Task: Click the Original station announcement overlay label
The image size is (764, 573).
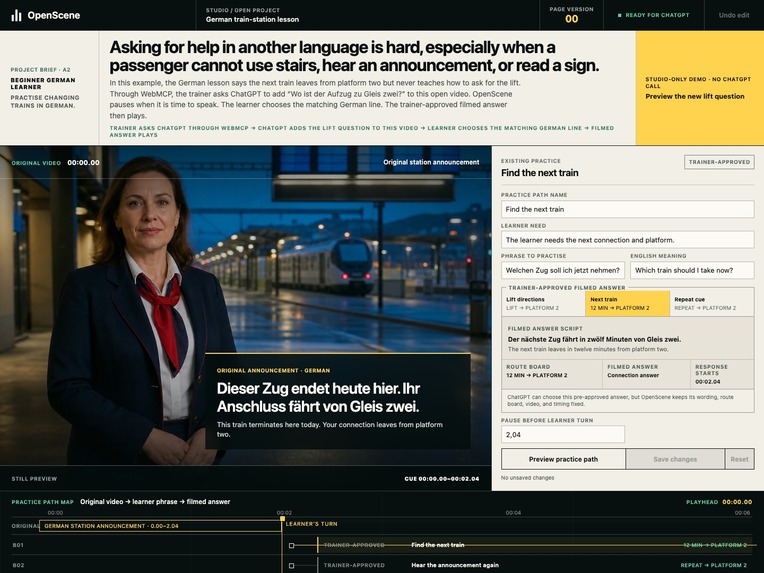Action: click(431, 162)
